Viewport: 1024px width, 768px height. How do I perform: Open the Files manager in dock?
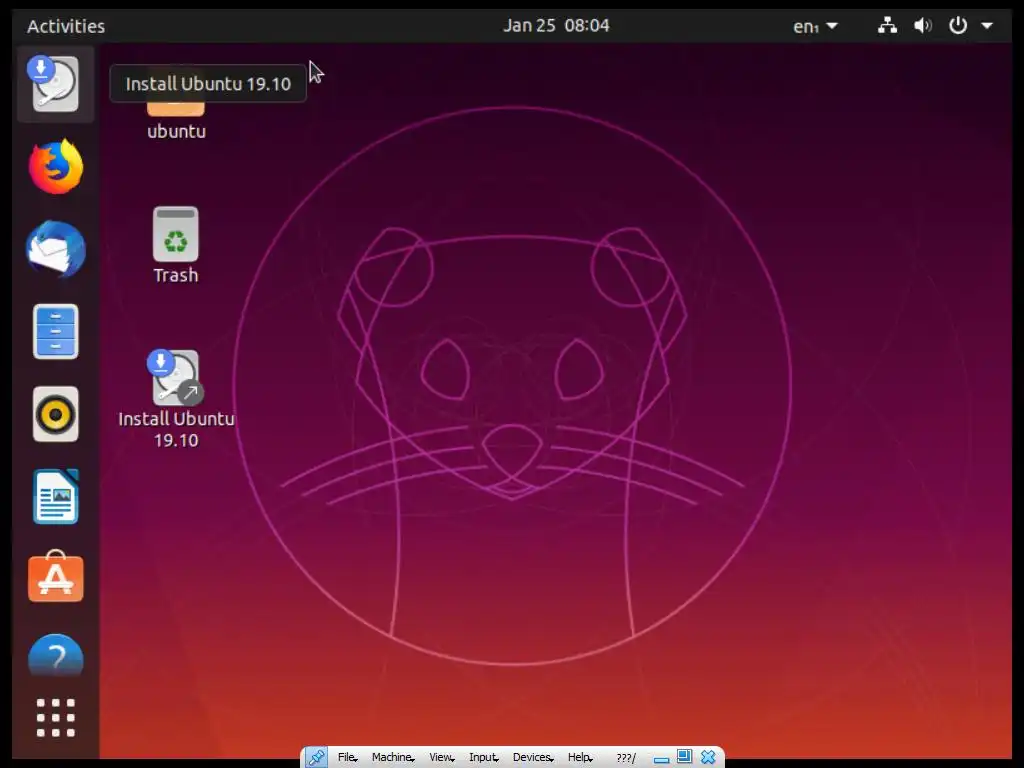[x=56, y=332]
